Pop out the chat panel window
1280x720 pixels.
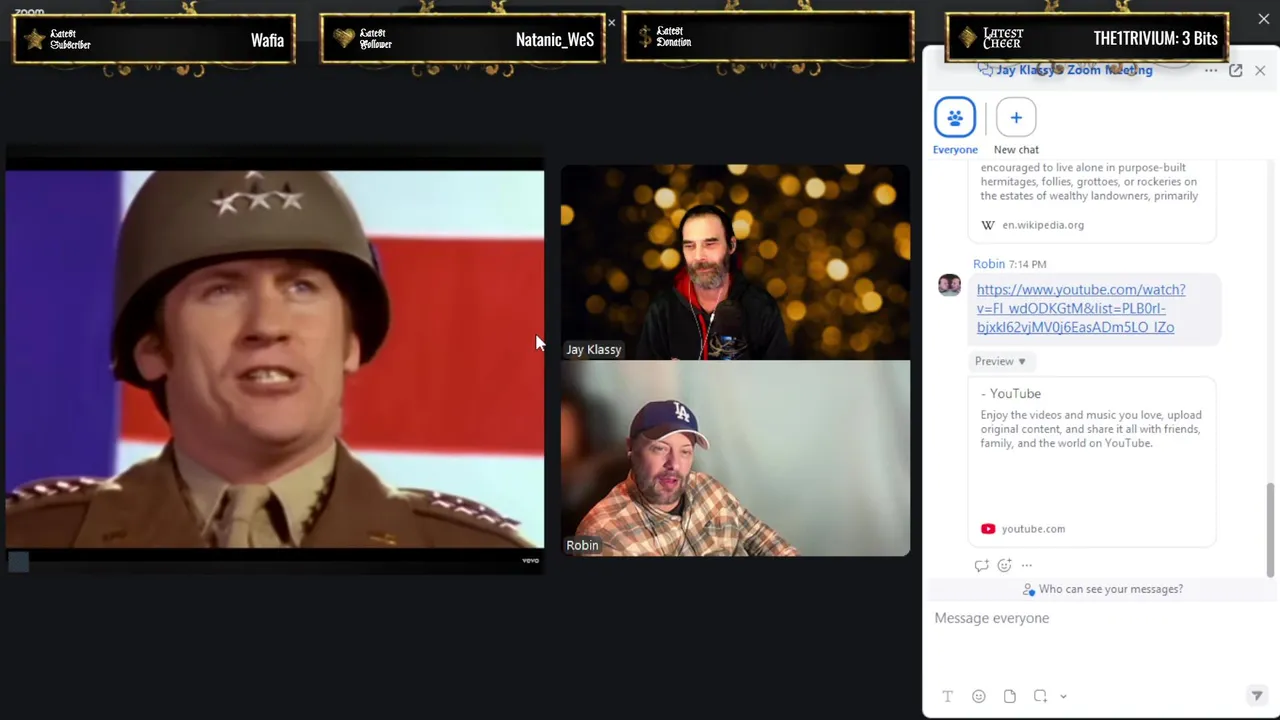1236,70
